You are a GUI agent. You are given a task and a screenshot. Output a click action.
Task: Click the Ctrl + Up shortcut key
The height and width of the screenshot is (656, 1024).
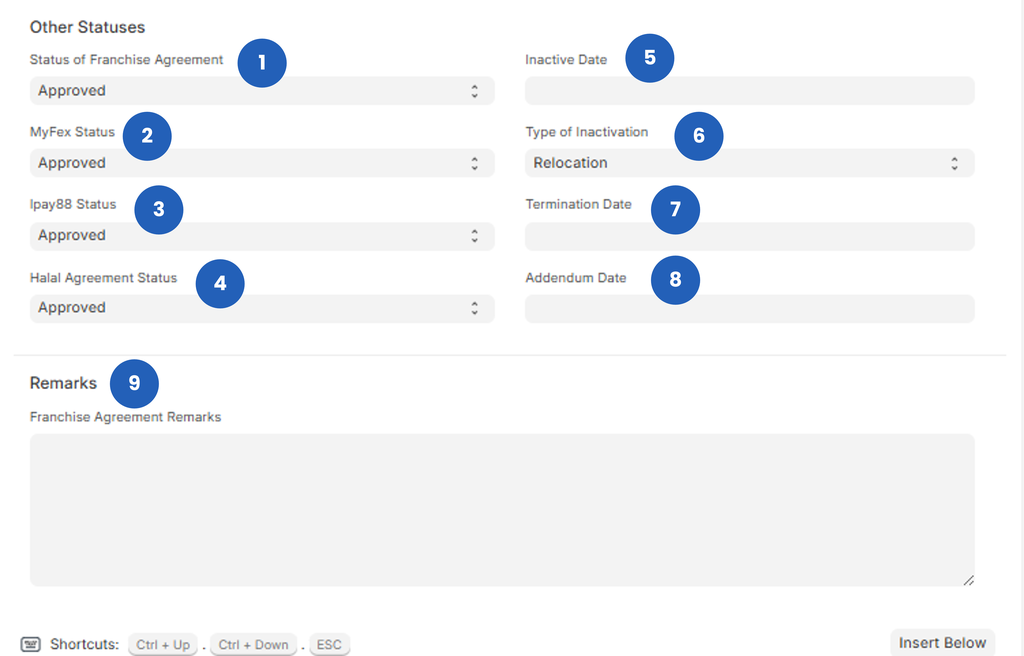click(x=163, y=645)
